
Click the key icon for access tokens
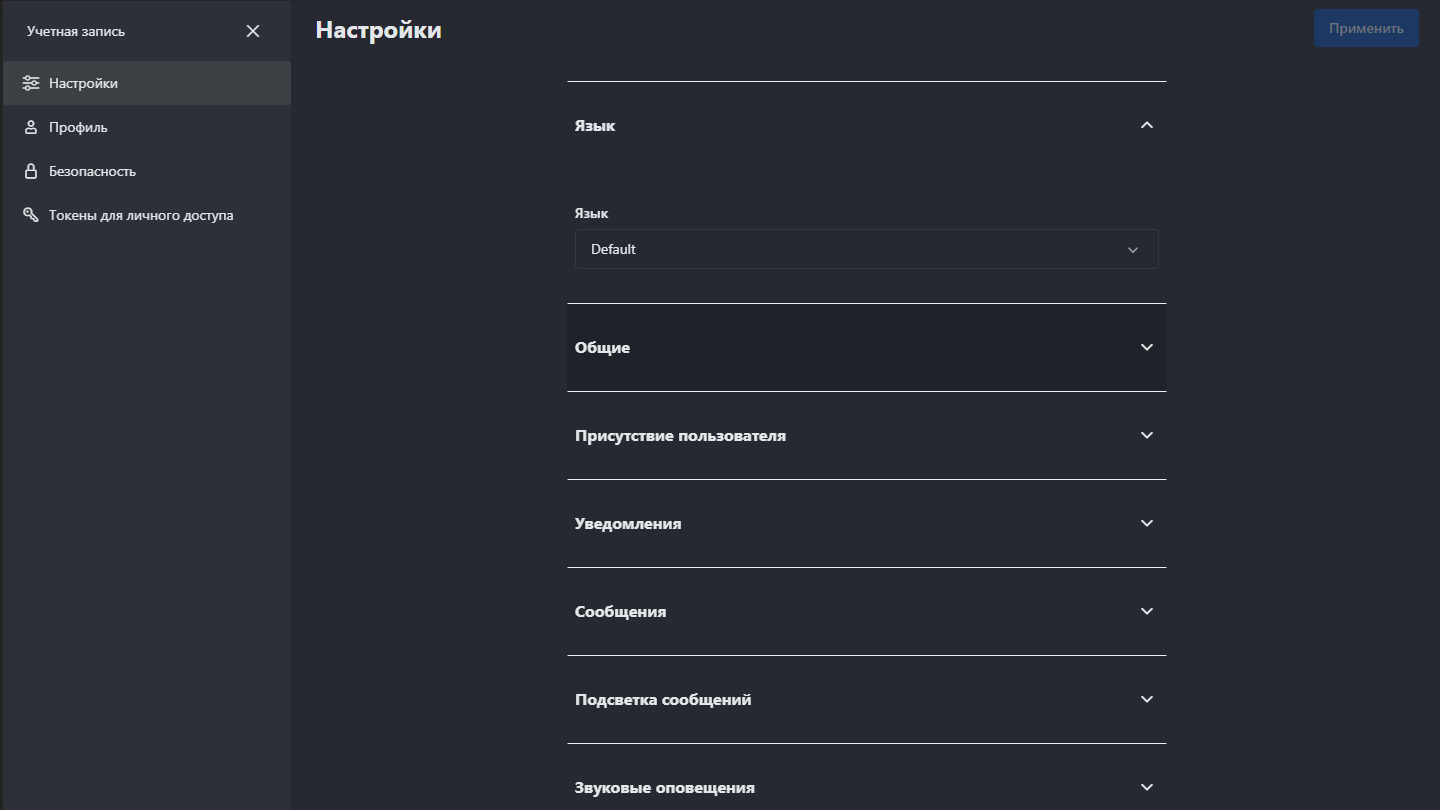pos(31,215)
